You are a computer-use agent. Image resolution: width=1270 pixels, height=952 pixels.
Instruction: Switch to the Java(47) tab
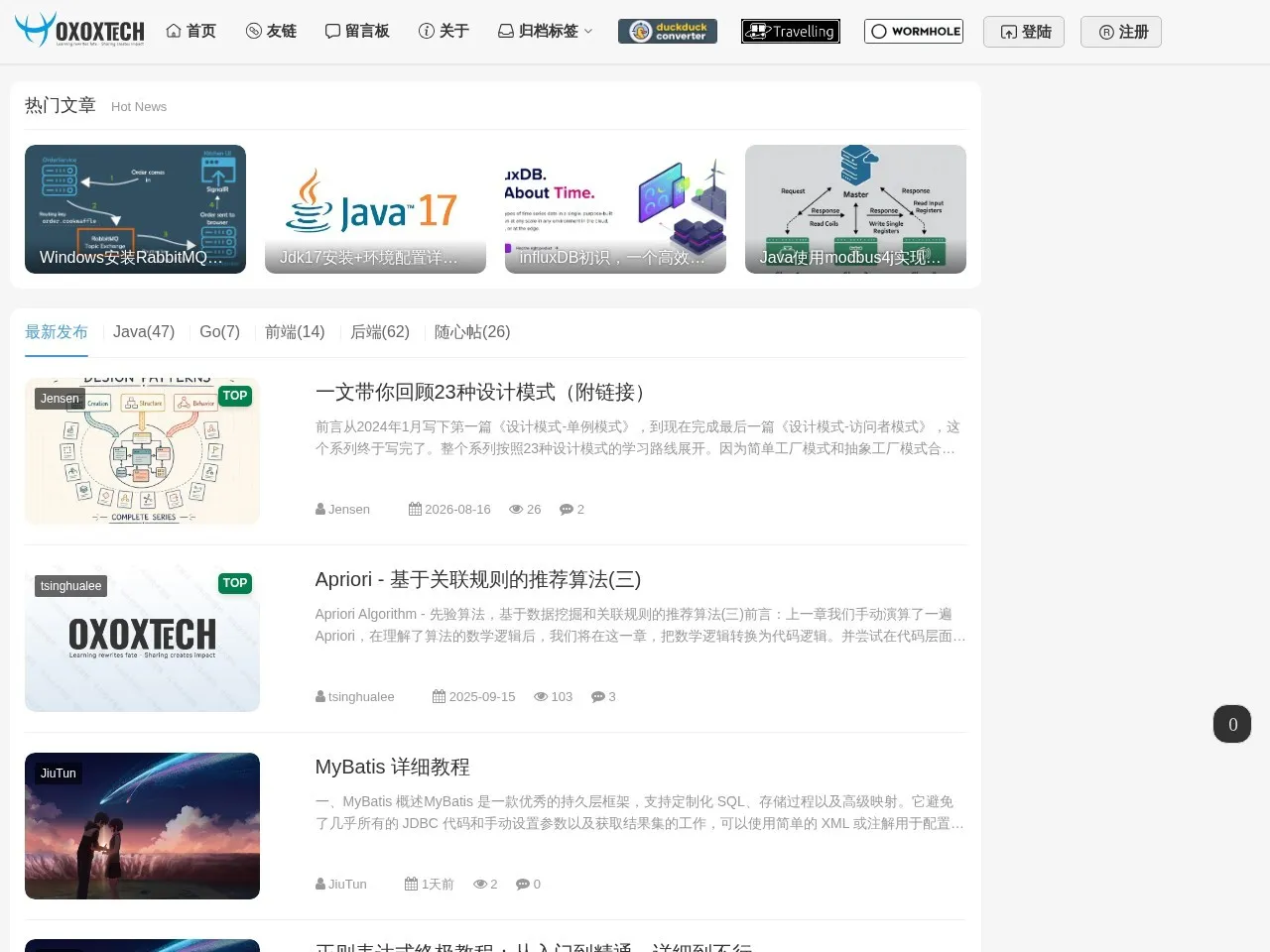click(144, 332)
